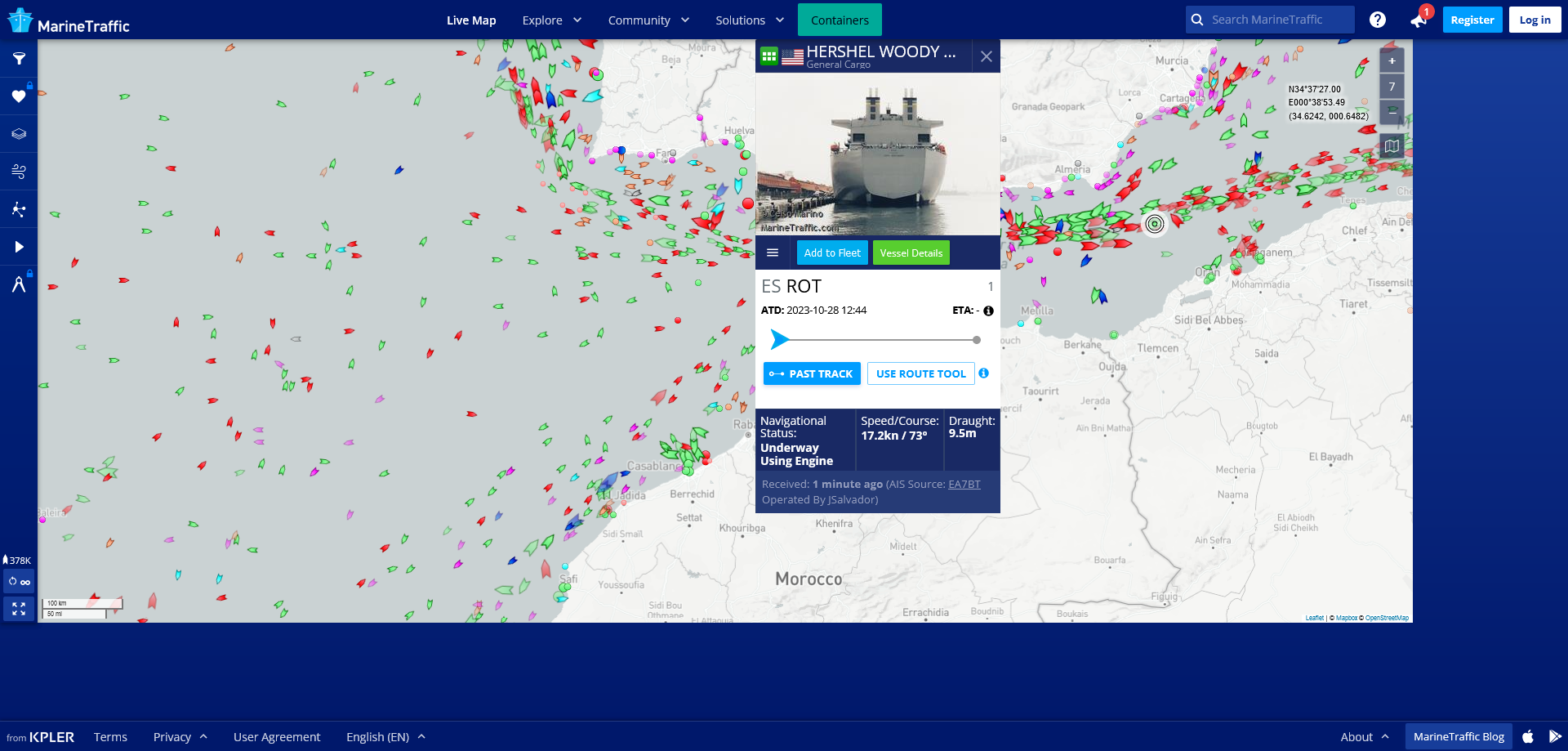Open My Fleets heart icon

(x=19, y=96)
